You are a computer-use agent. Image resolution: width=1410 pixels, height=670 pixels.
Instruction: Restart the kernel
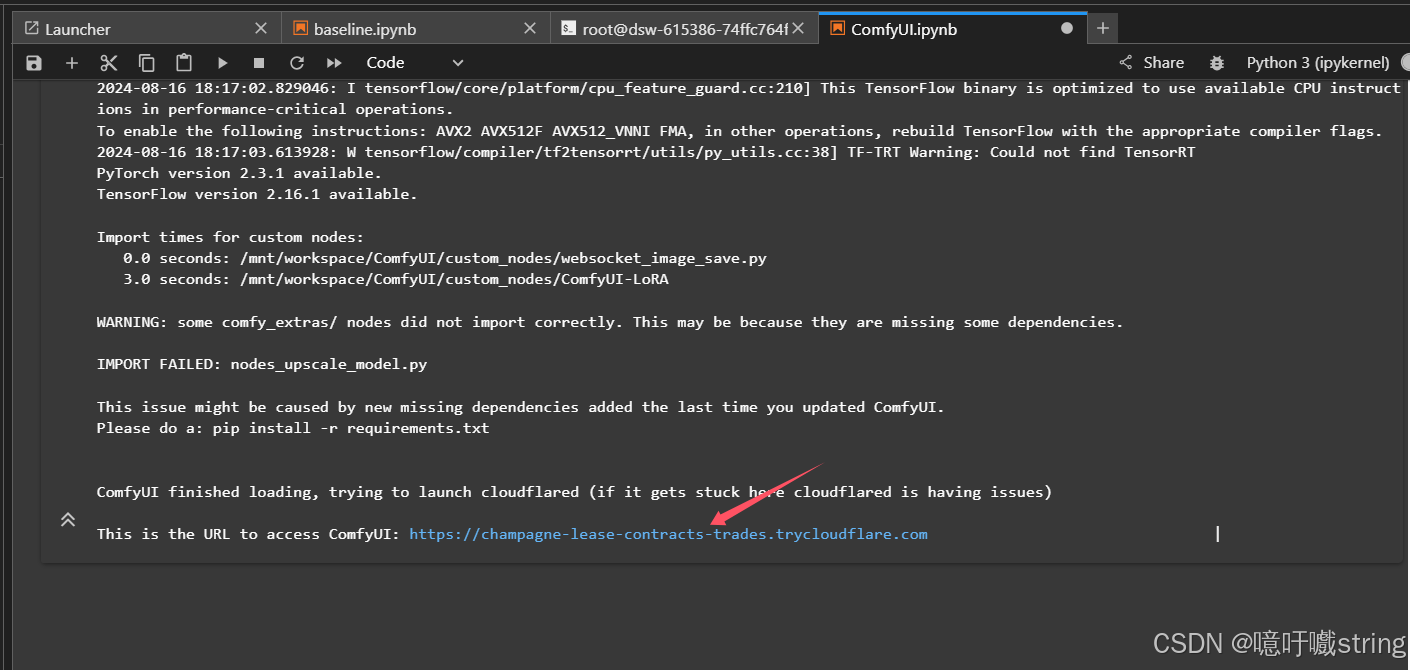pyautogui.click(x=296, y=63)
